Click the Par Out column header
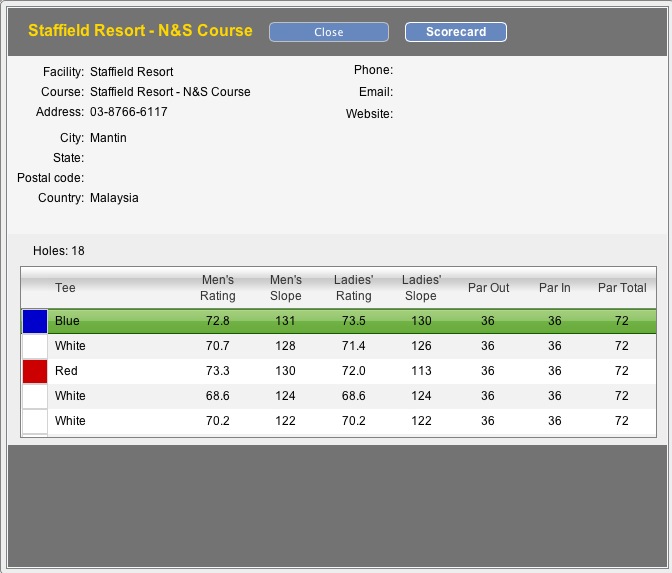Viewport: 672px width, 573px height. click(488, 288)
